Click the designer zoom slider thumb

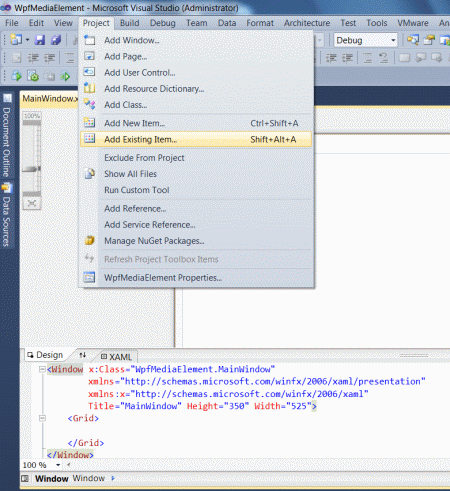coord(31,169)
